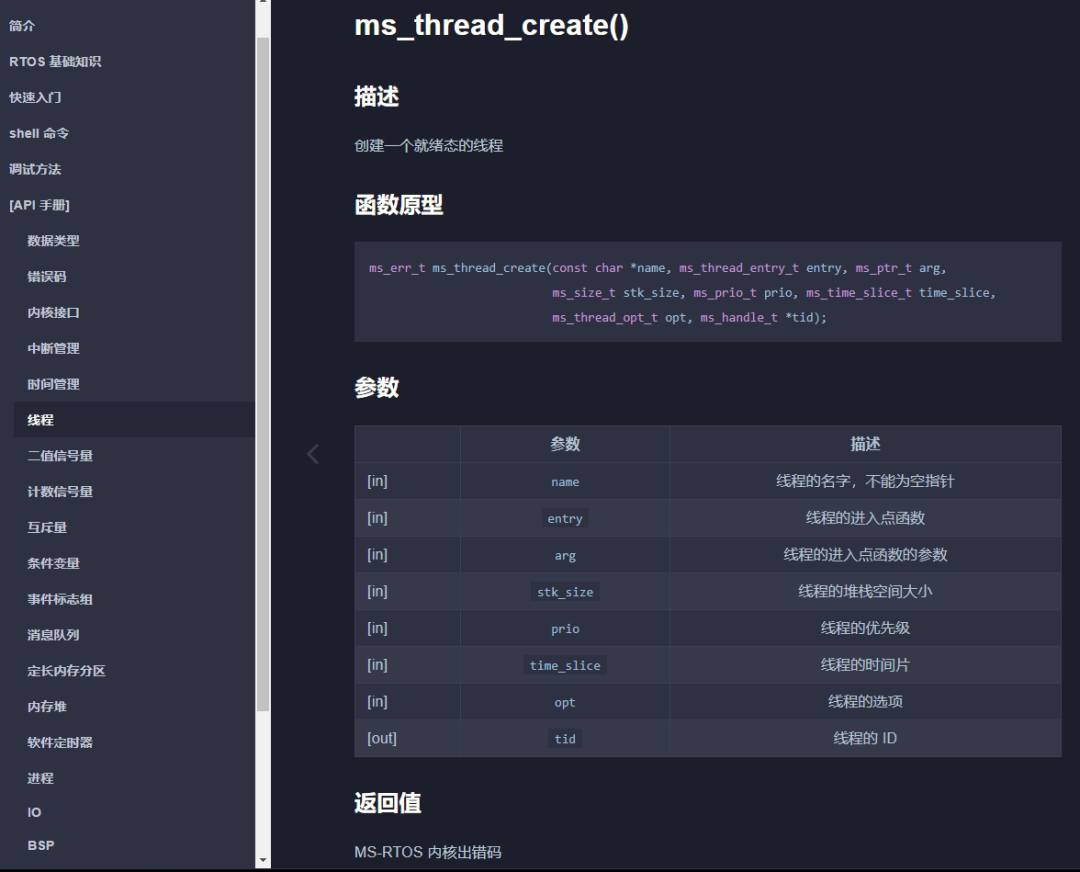Open BSP in the sidebar

click(41, 846)
